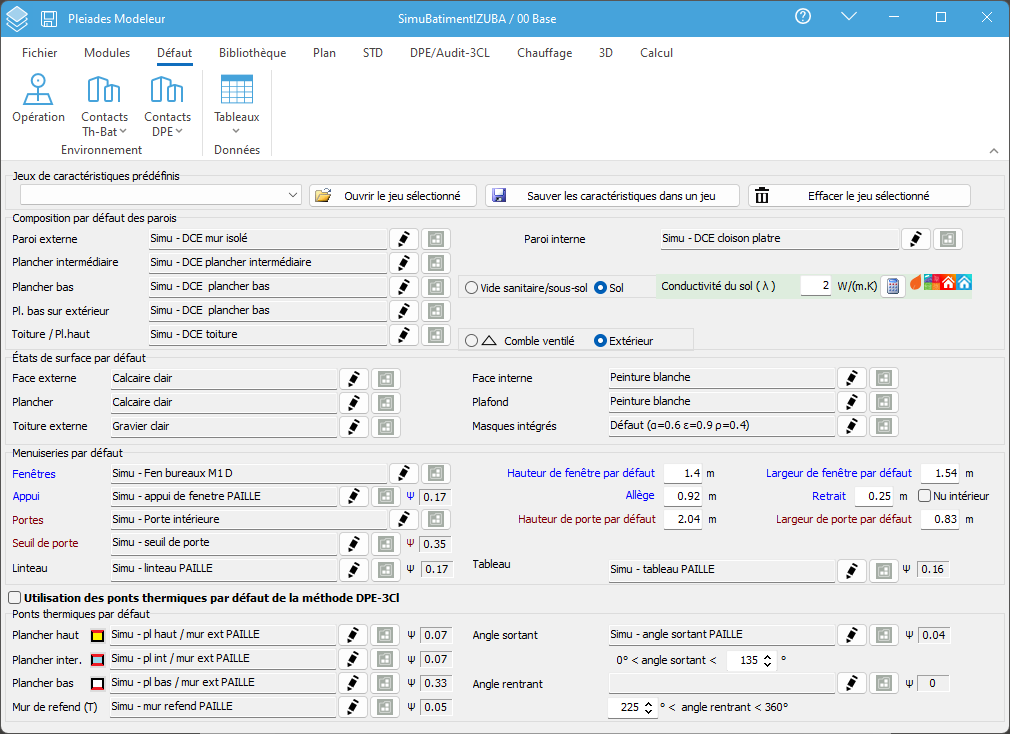Adjust the angle rentrant 225 stepper
Viewport: 1010px width, 734px height.
pyautogui.click(x=649, y=708)
